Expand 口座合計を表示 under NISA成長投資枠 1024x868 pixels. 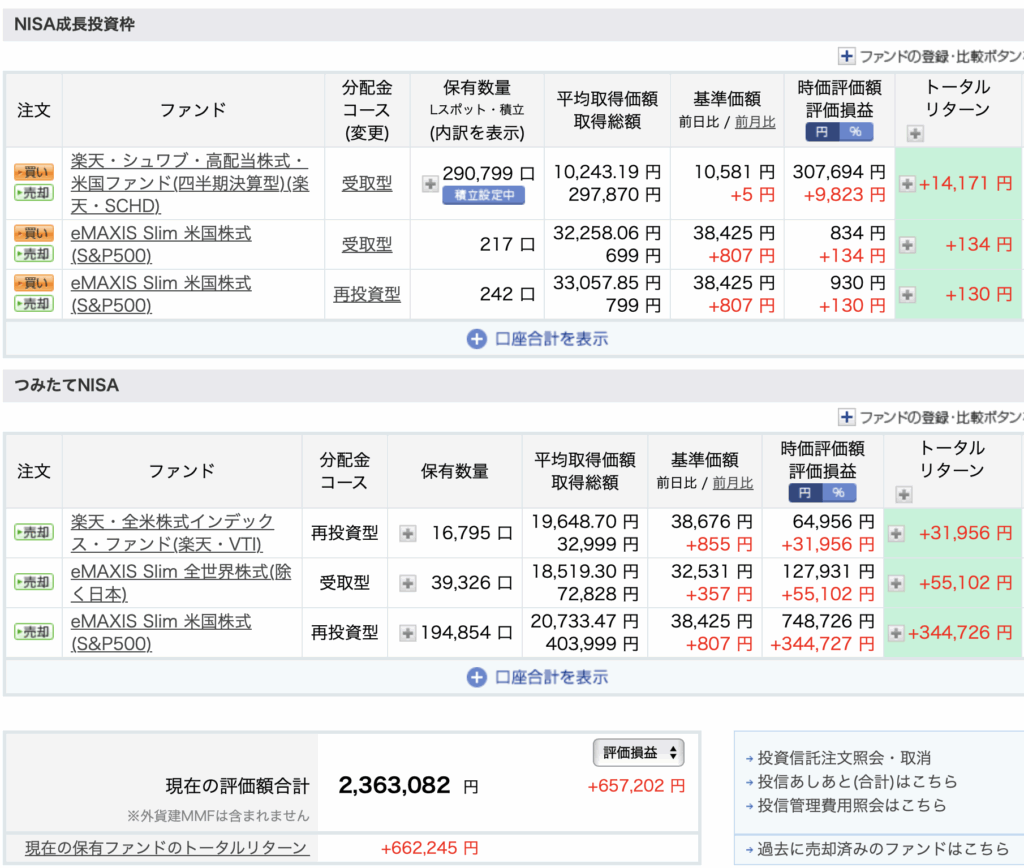538,338
